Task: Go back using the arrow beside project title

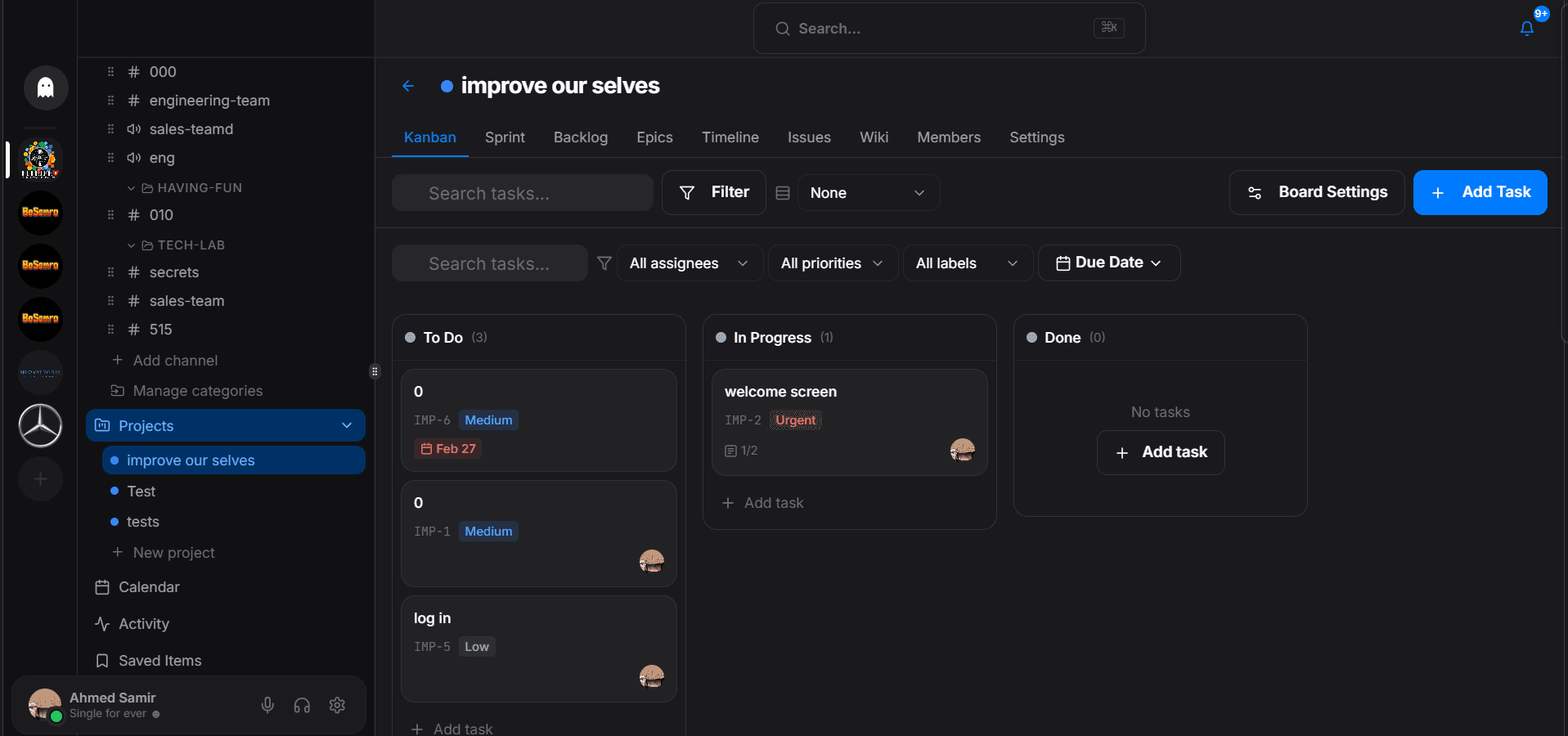Action: pos(408,86)
